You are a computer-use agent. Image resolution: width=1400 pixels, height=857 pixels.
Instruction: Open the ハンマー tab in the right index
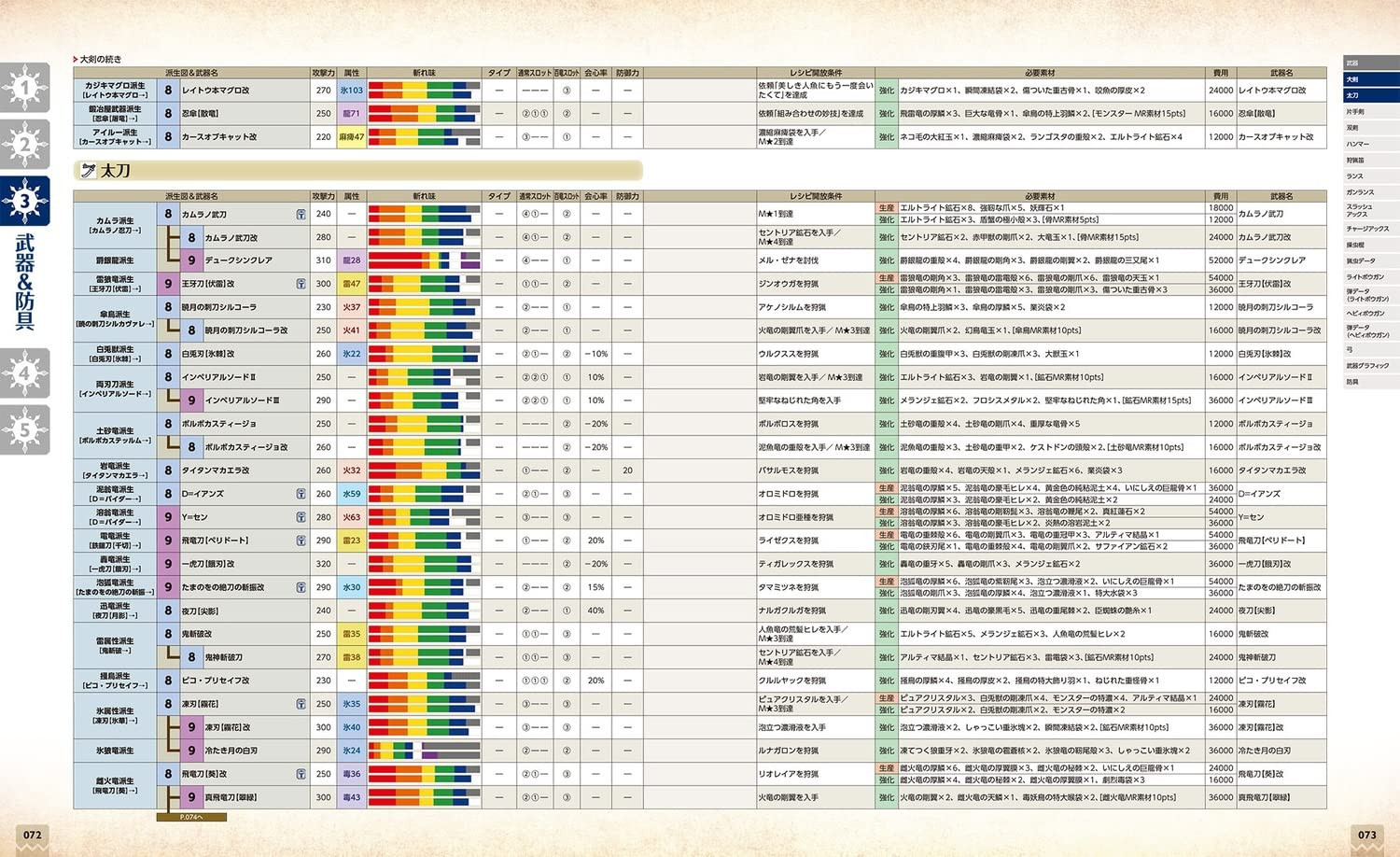pyautogui.click(x=1371, y=144)
